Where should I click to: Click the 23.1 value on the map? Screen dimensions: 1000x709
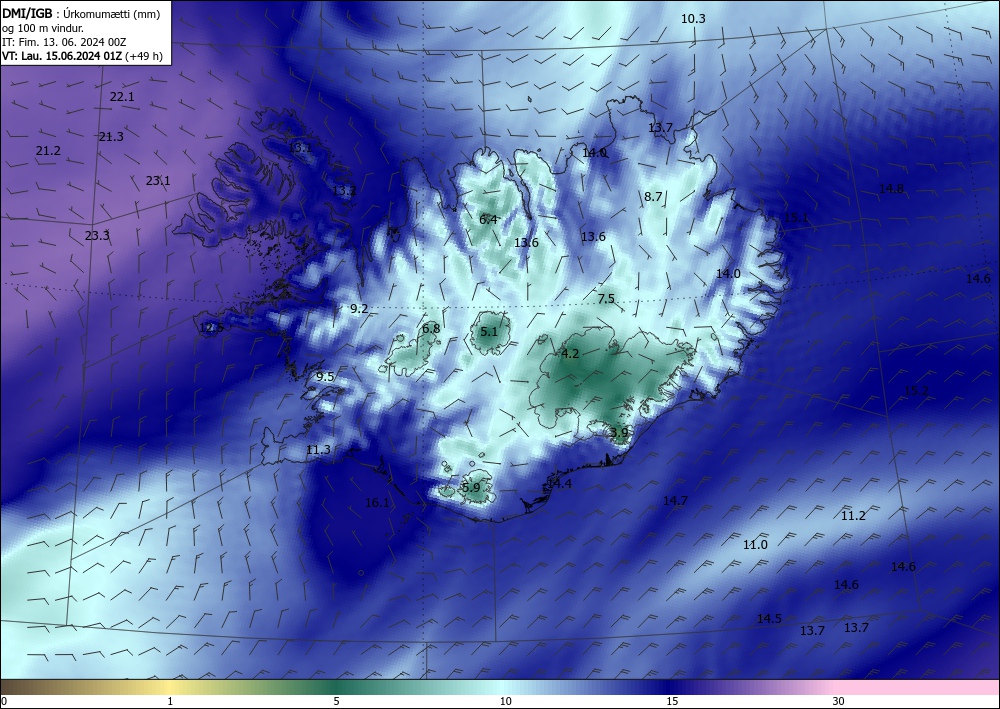(158, 181)
